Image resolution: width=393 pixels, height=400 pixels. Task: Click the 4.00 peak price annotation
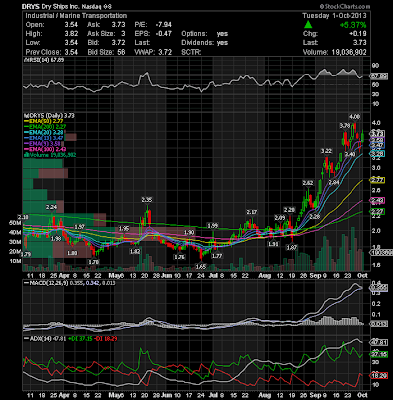(354, 117)
